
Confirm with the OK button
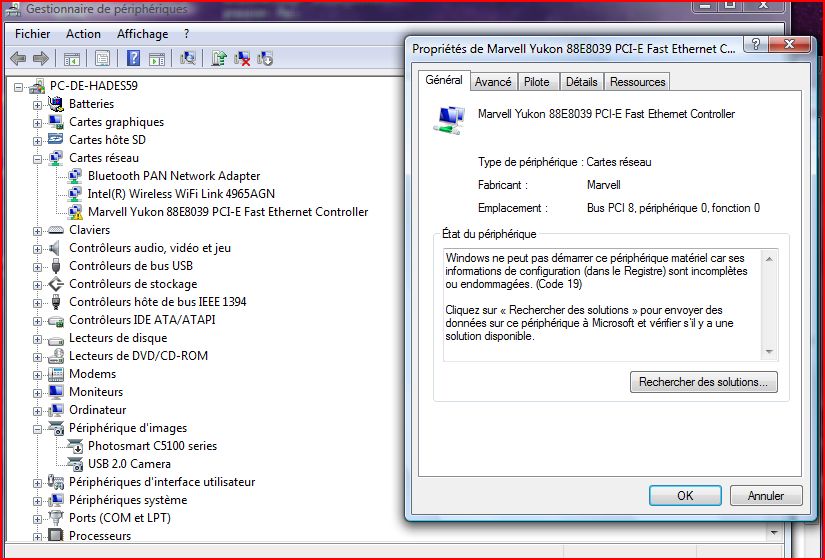coord(685,495)
